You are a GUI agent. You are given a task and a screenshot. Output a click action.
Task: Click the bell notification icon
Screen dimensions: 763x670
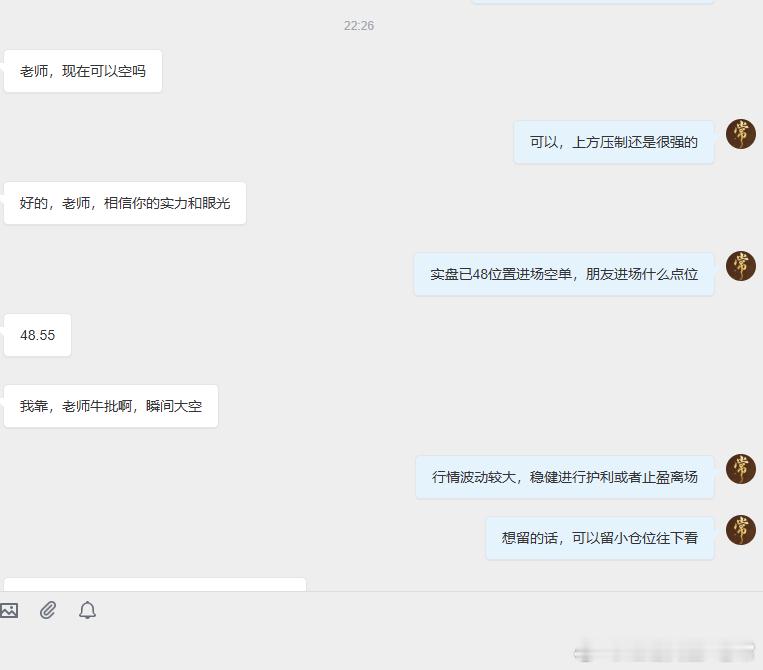click(x=87, y=610)
